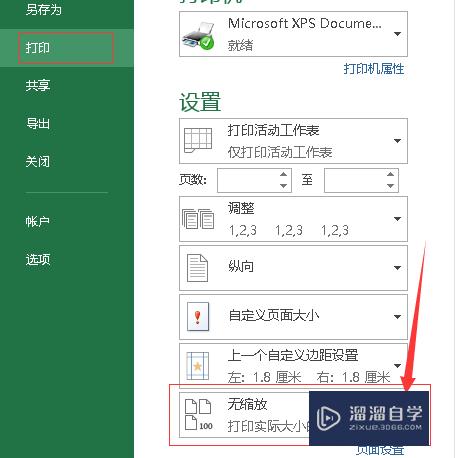Click the printer icon with green checkmark
455x458 pixels.
pyautogui.click(x=199, y=36)
